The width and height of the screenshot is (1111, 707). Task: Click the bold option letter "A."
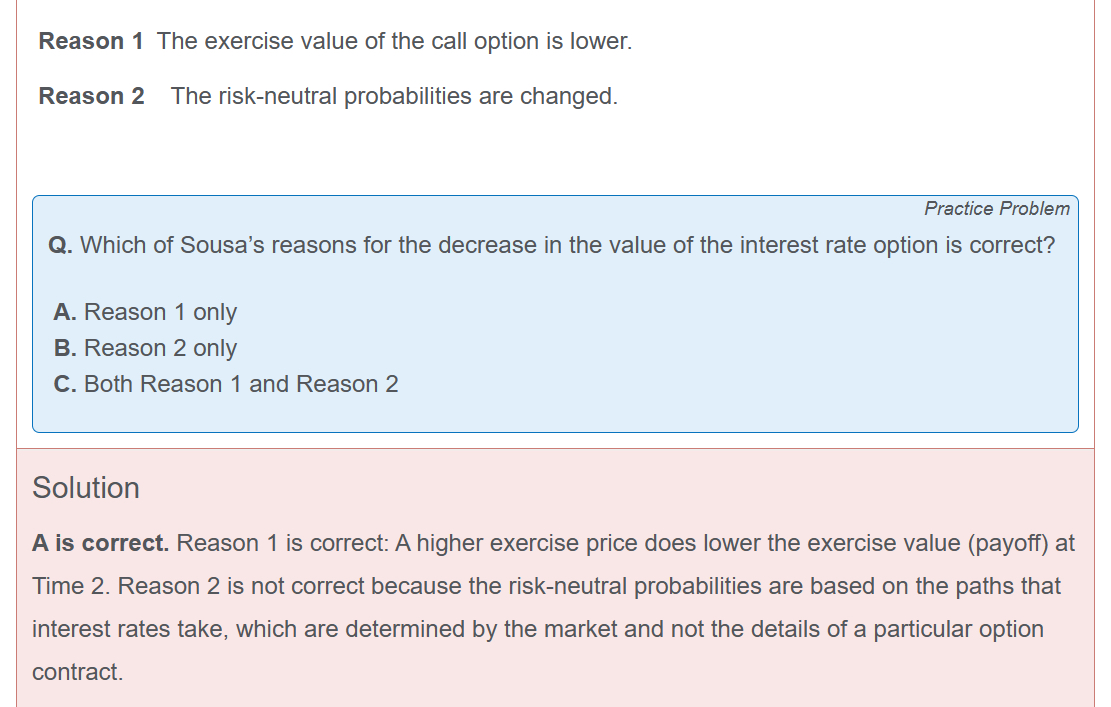coord(65,312)
